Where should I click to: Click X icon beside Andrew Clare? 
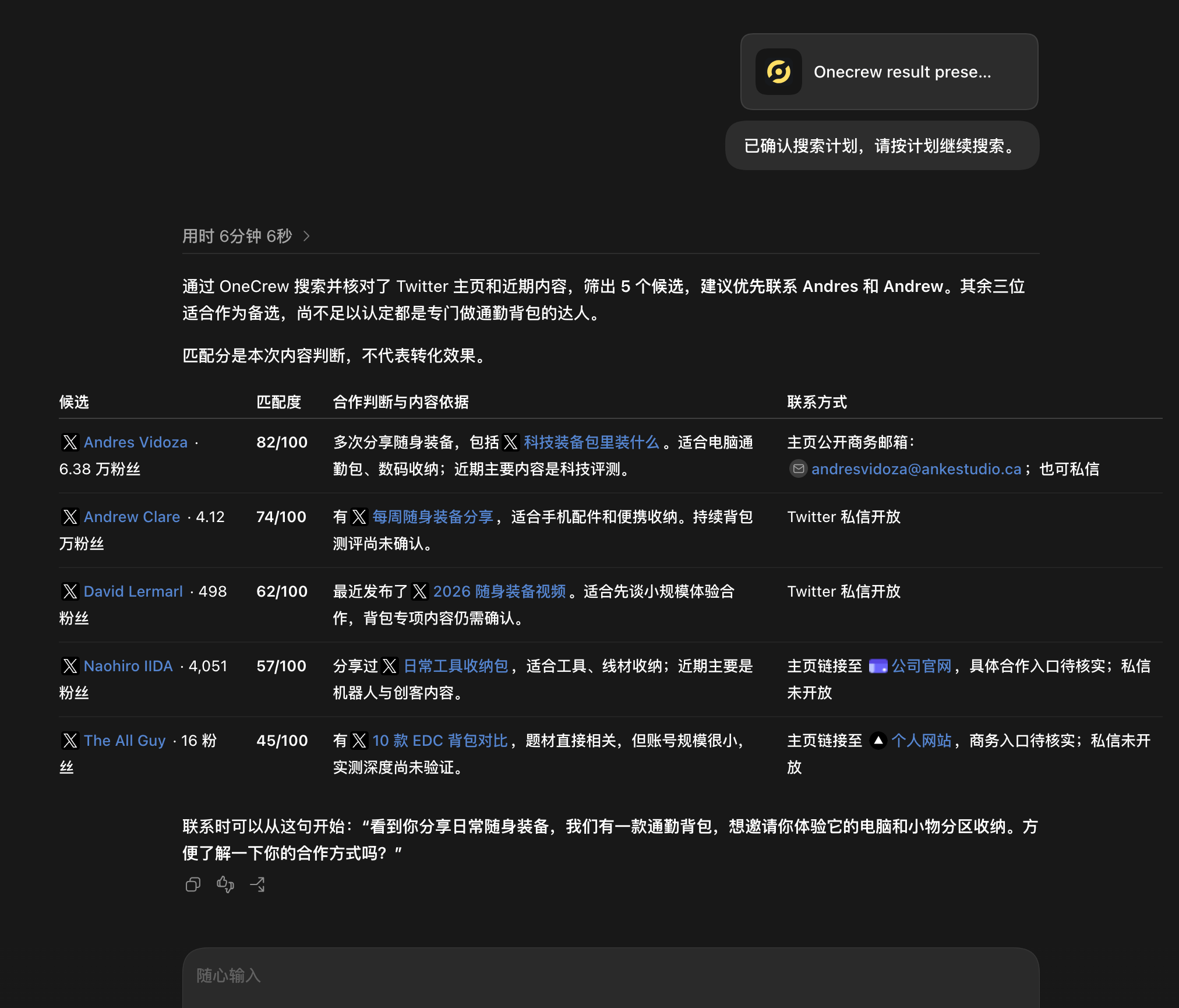(x=70, y=517)
